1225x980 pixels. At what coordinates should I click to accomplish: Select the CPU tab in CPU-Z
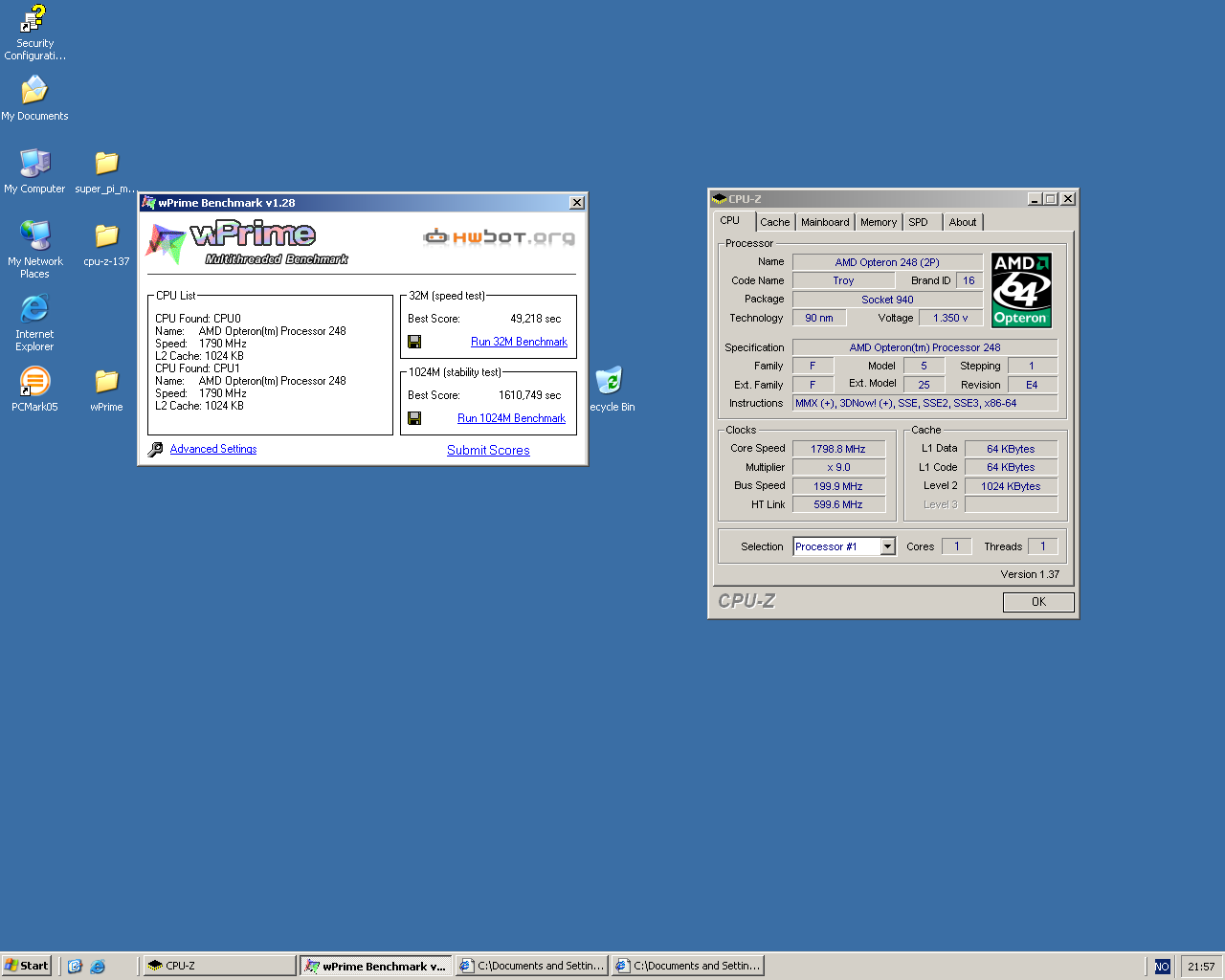point(731,221)
